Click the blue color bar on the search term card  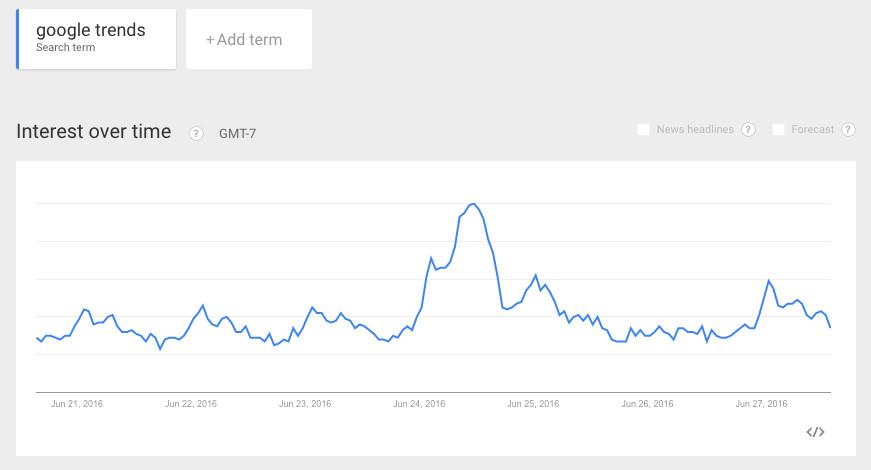(18, 39)
